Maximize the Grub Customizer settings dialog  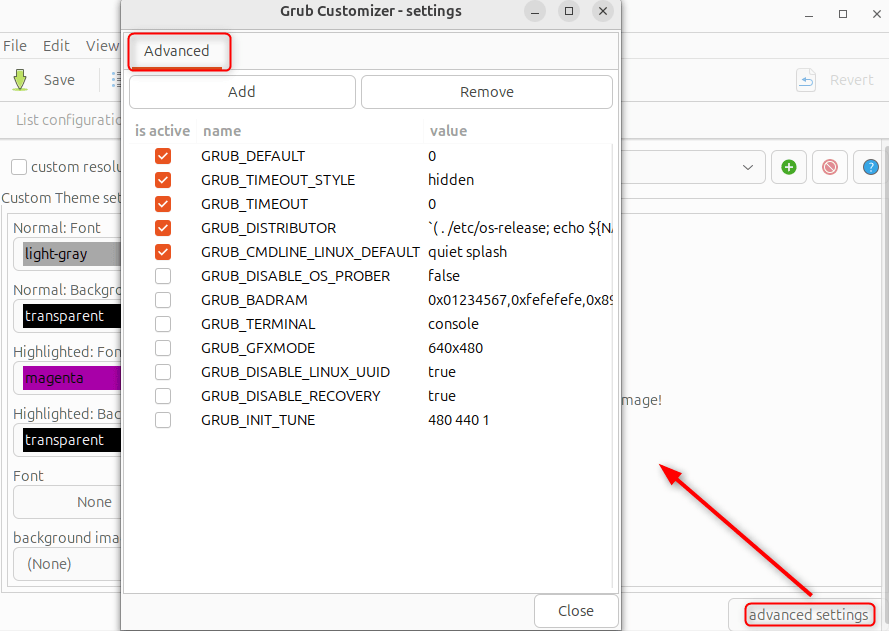(x=569, y=11)
